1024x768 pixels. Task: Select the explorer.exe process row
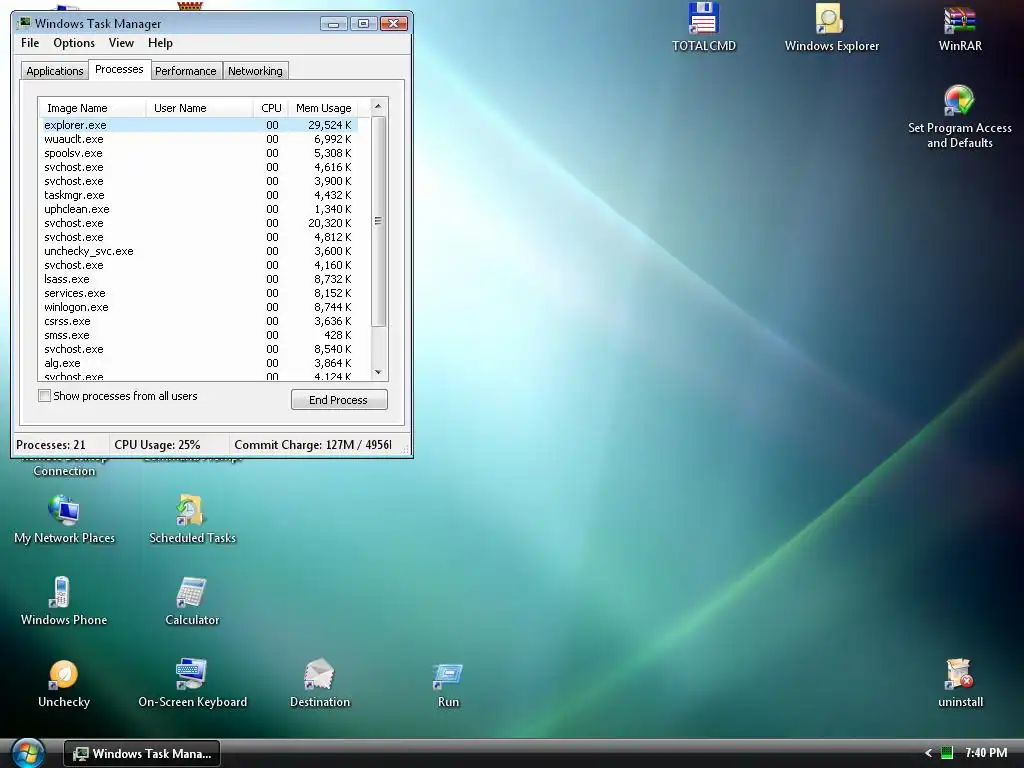[x=199, y=125]
